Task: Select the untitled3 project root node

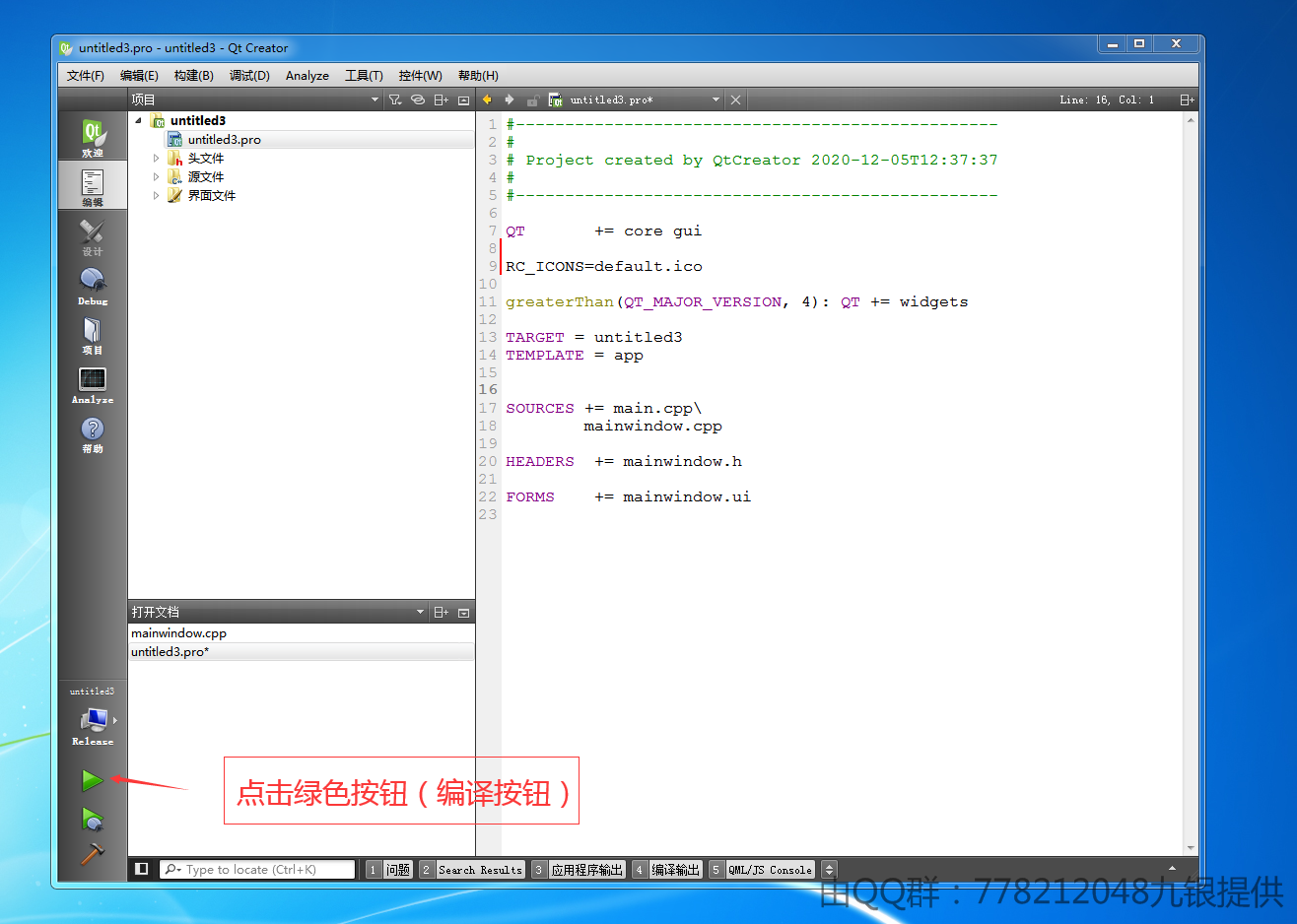Action: [x=197, y=120]
